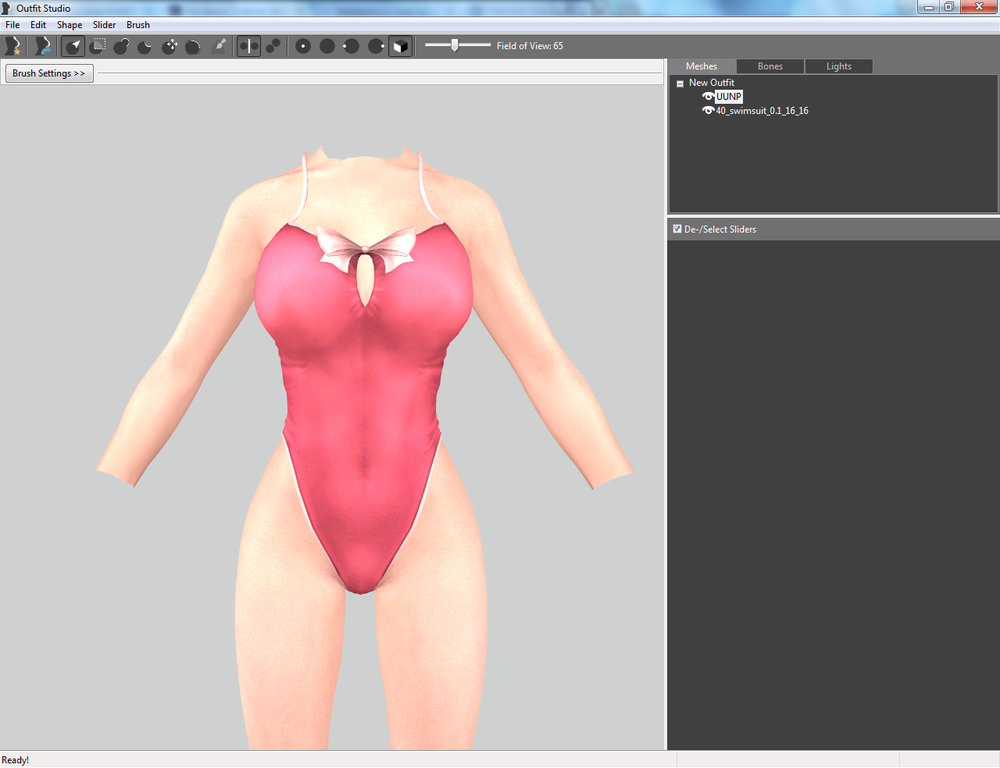
Task: Choose the inflate brush tool
Action: [121, 46]
